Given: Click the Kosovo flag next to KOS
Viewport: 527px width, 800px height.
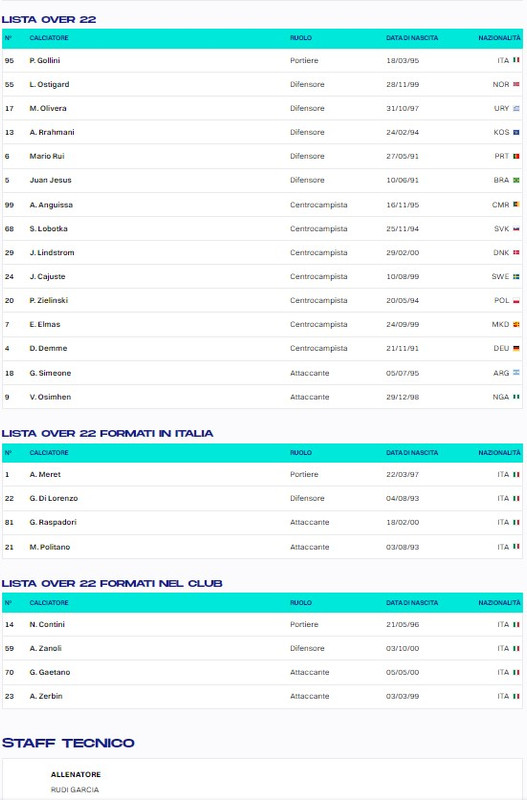Looking at the screenshot, I should point(516,132).
